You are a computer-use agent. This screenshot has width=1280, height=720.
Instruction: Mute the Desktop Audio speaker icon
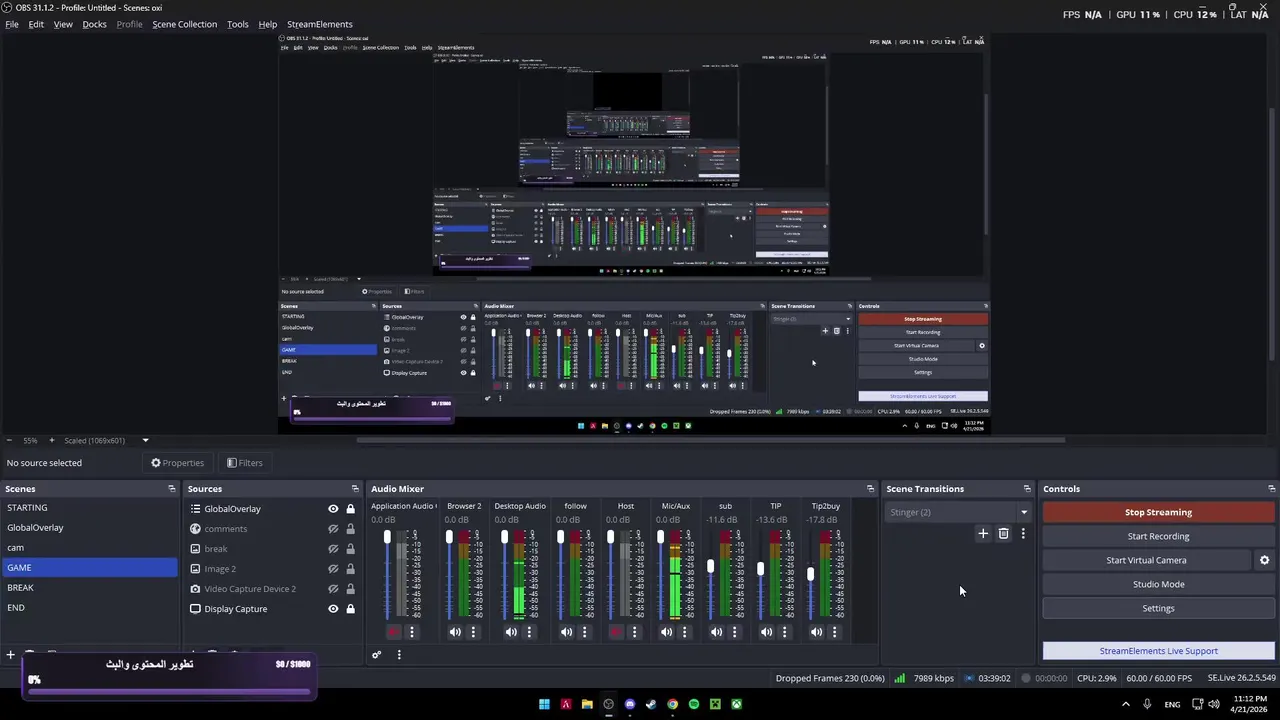pyautogui.click(x=511, y=632)
